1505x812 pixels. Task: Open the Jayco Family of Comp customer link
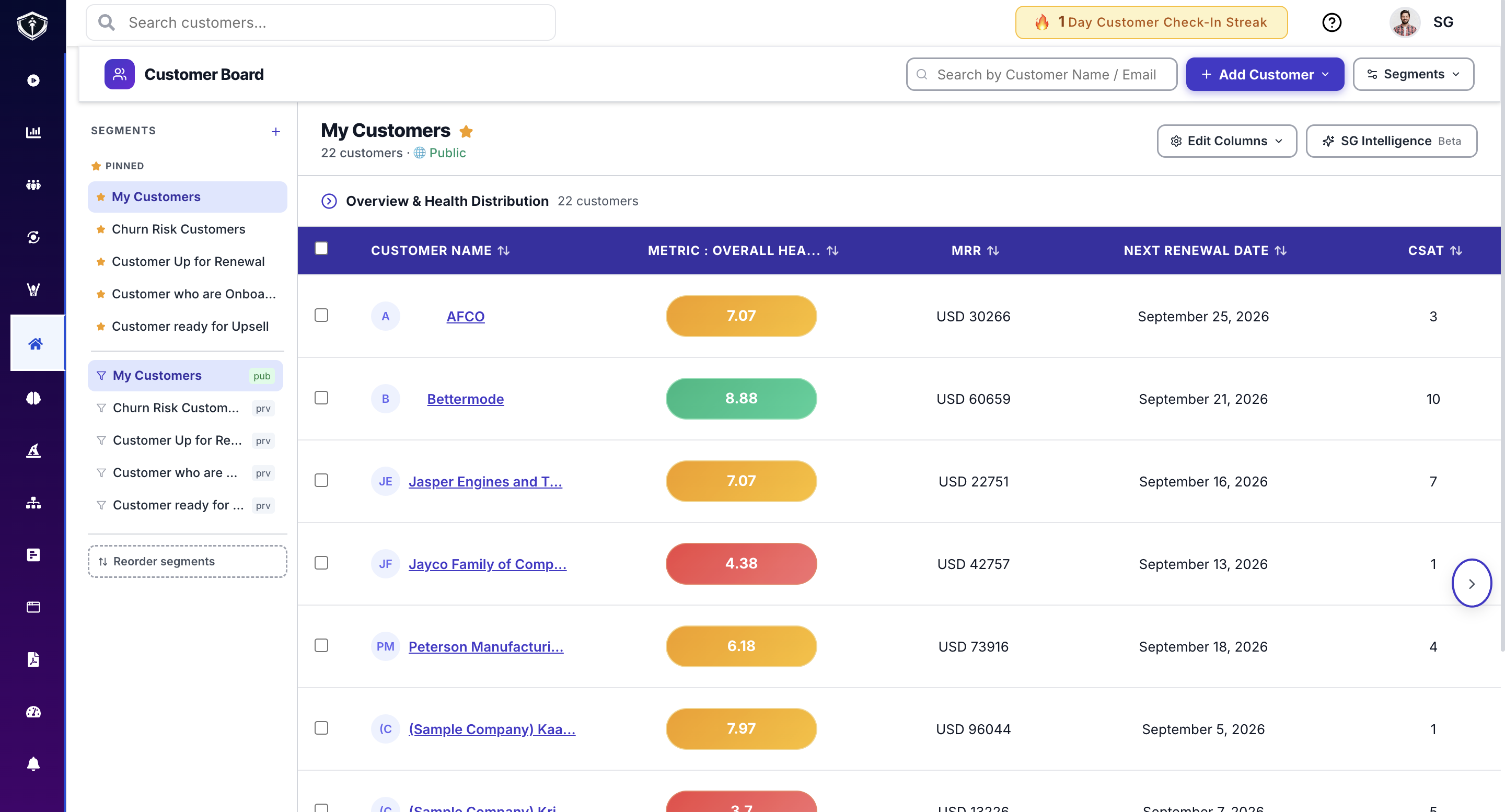[487, 564]
